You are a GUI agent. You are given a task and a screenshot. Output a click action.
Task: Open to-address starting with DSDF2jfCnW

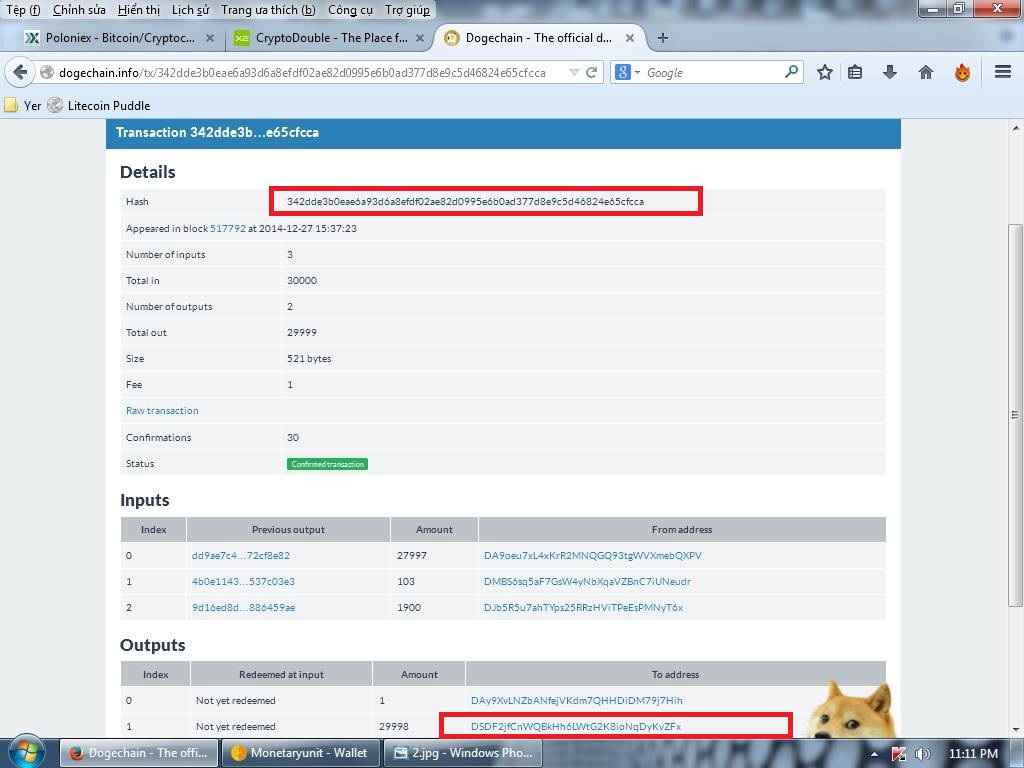pos(576,726)
